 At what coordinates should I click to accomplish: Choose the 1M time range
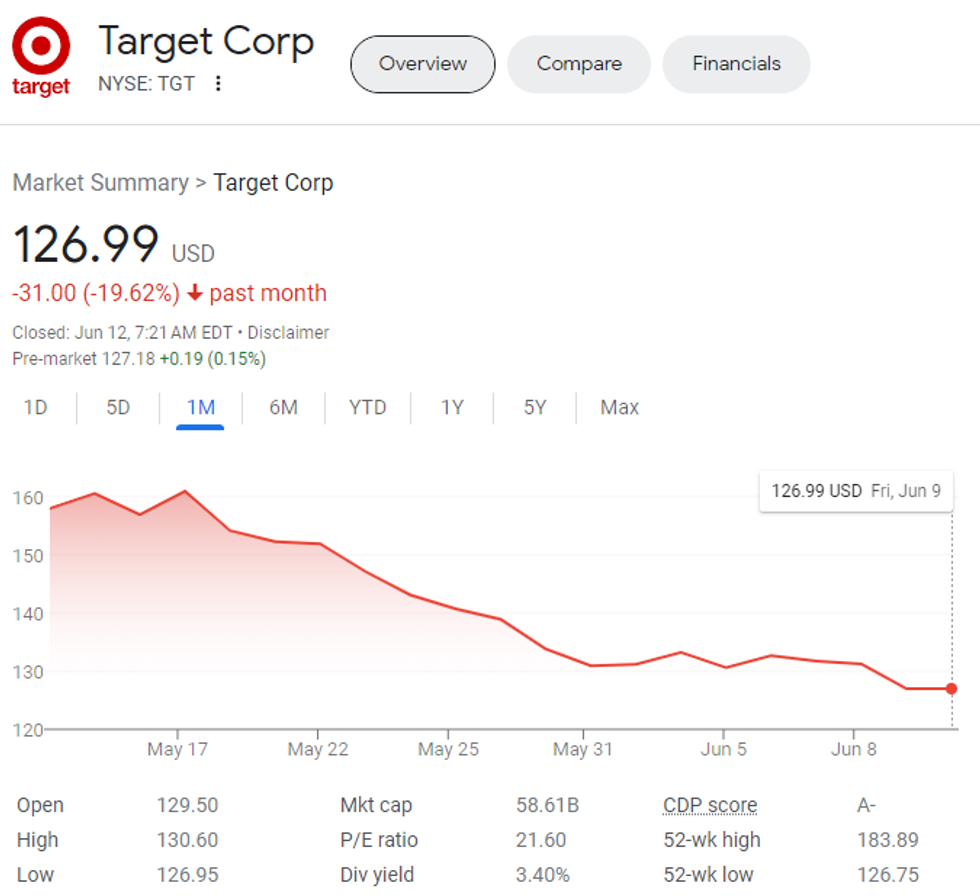(200, 408)
